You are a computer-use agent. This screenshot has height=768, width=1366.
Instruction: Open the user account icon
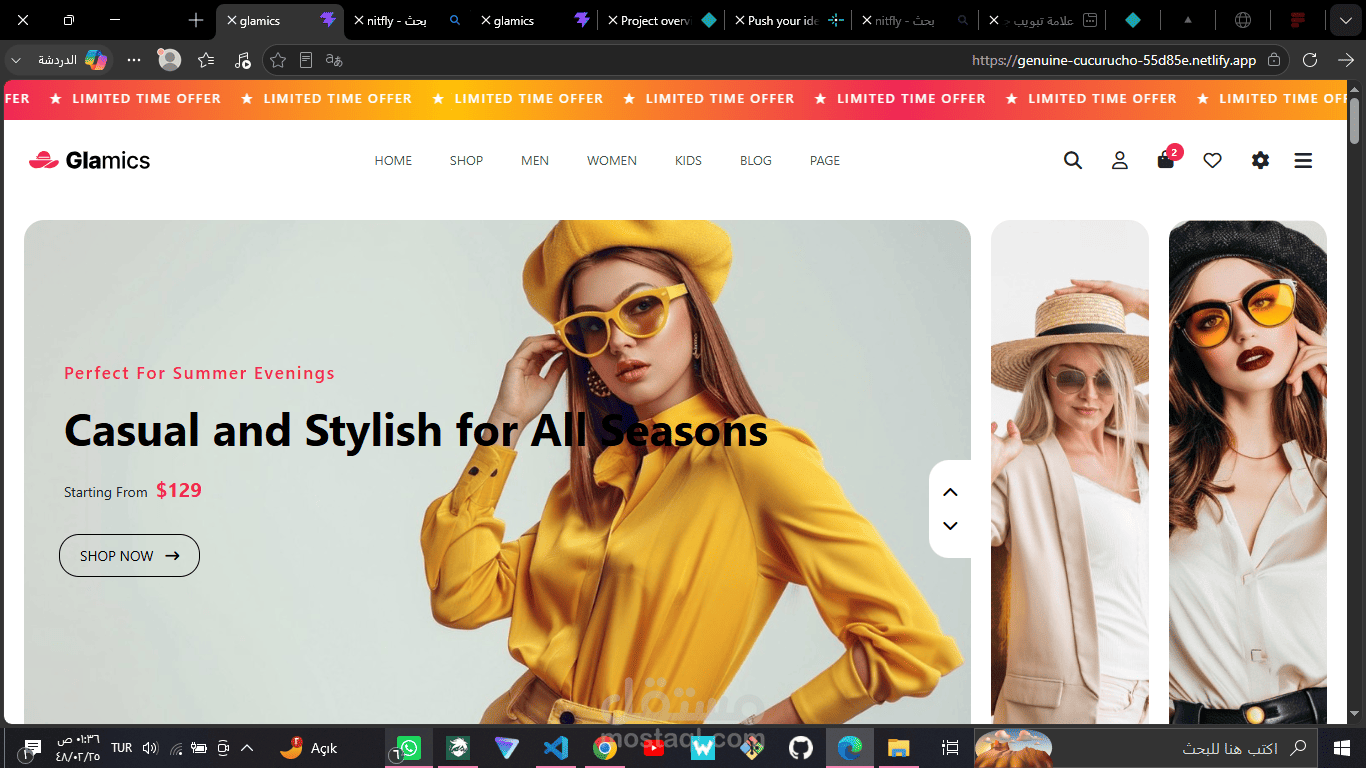pos(1120,160)
